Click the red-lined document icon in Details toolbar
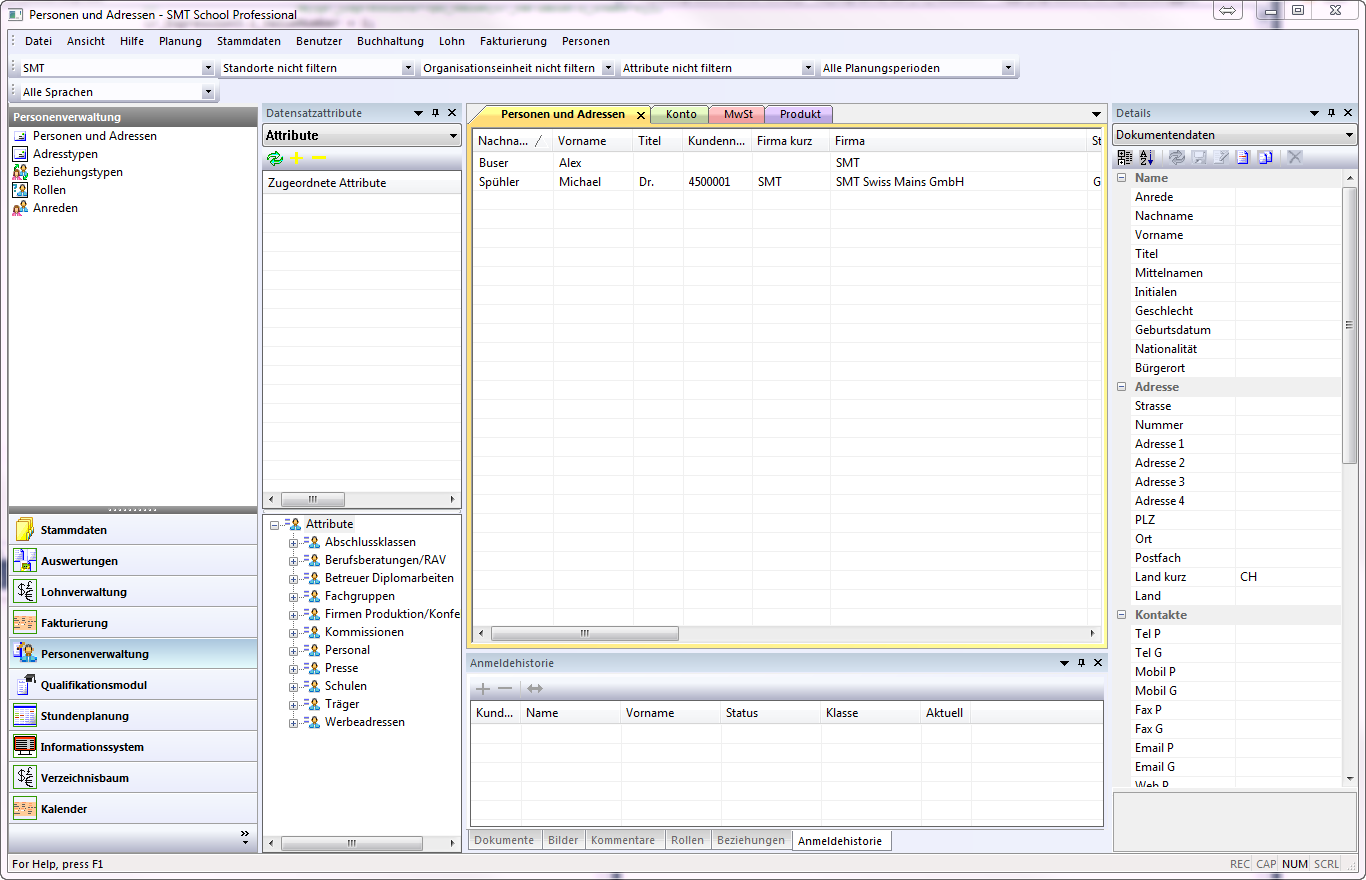Viewport: 1366px width, 880px height. [1242, 158]
